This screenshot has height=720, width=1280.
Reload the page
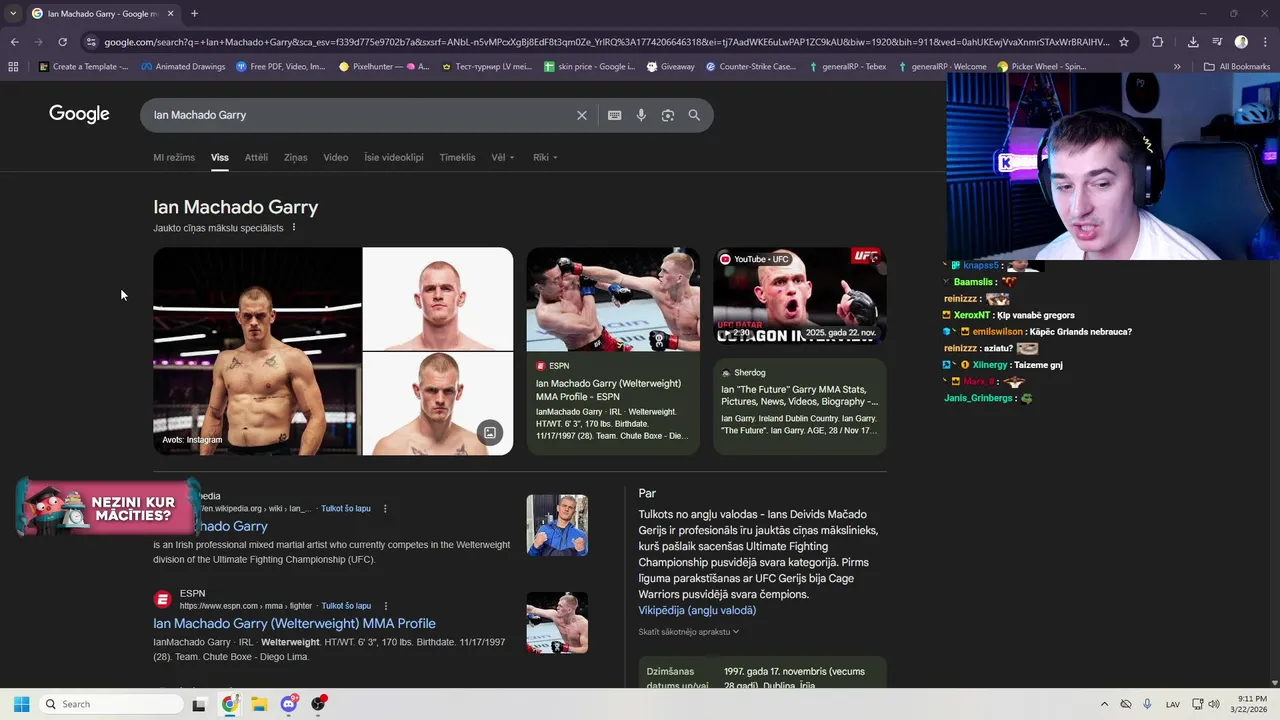(x=62, y=42)
